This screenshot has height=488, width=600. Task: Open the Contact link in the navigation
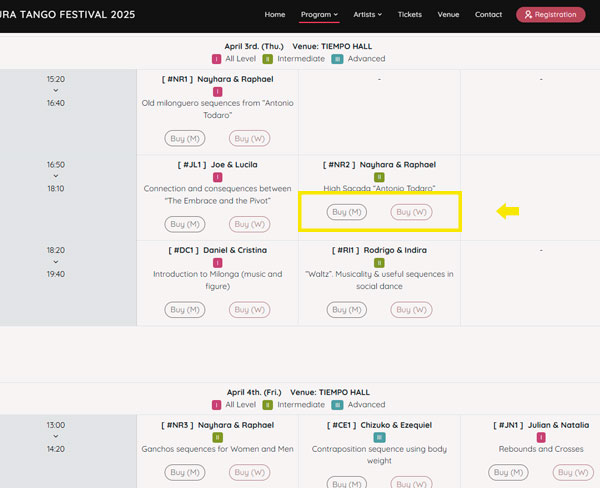(488, 15)
